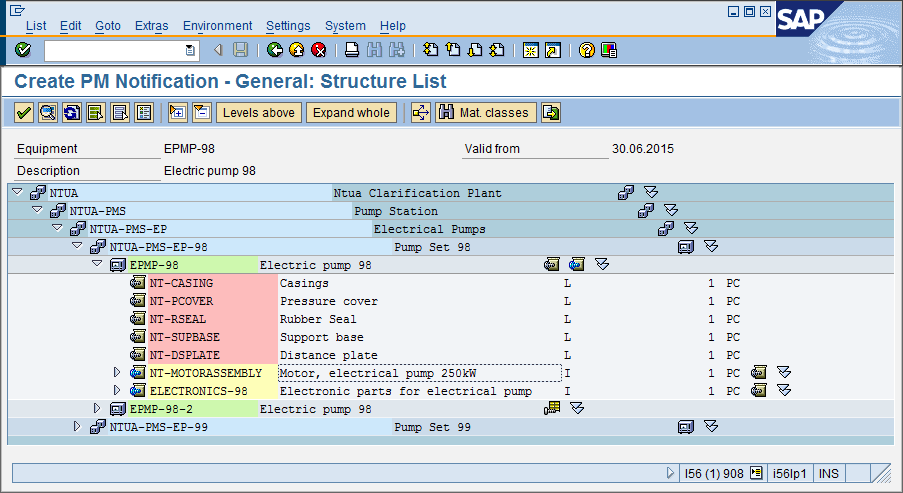Collapse the NTUA-PMS-EP-98 node

click(77, 246)
